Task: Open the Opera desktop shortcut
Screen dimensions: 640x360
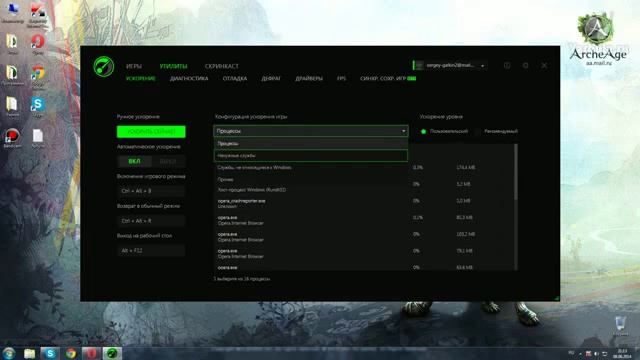Action: tap(38, 44)
